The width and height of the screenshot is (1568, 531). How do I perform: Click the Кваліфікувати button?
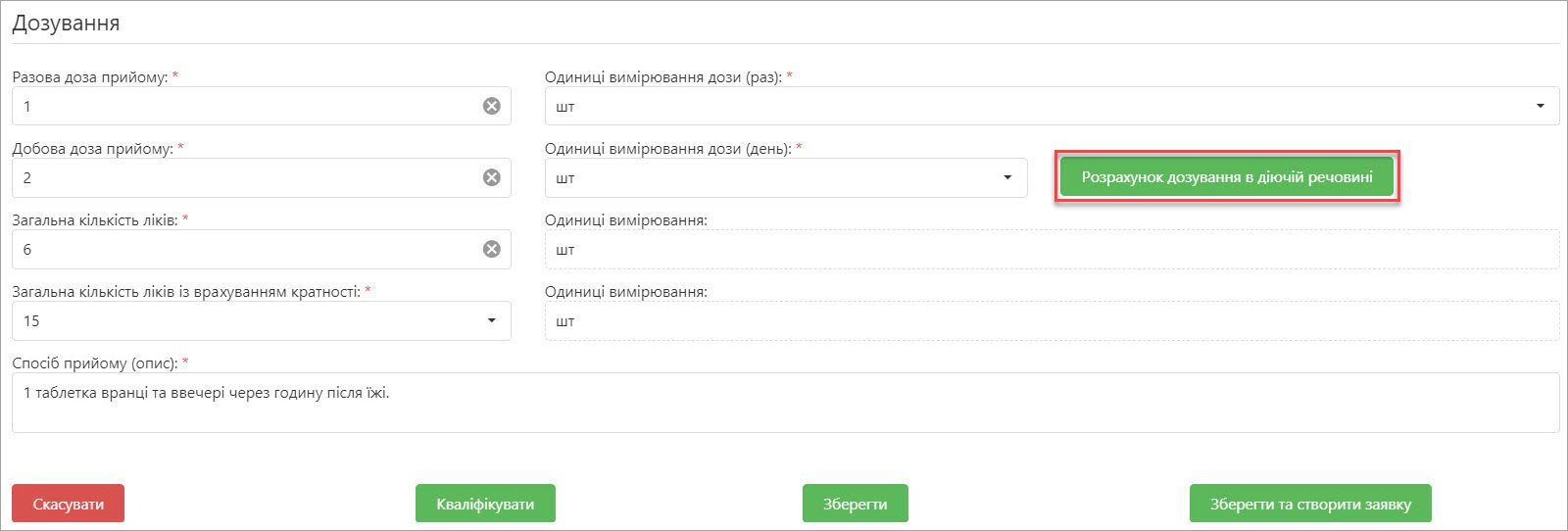[485, 504]
